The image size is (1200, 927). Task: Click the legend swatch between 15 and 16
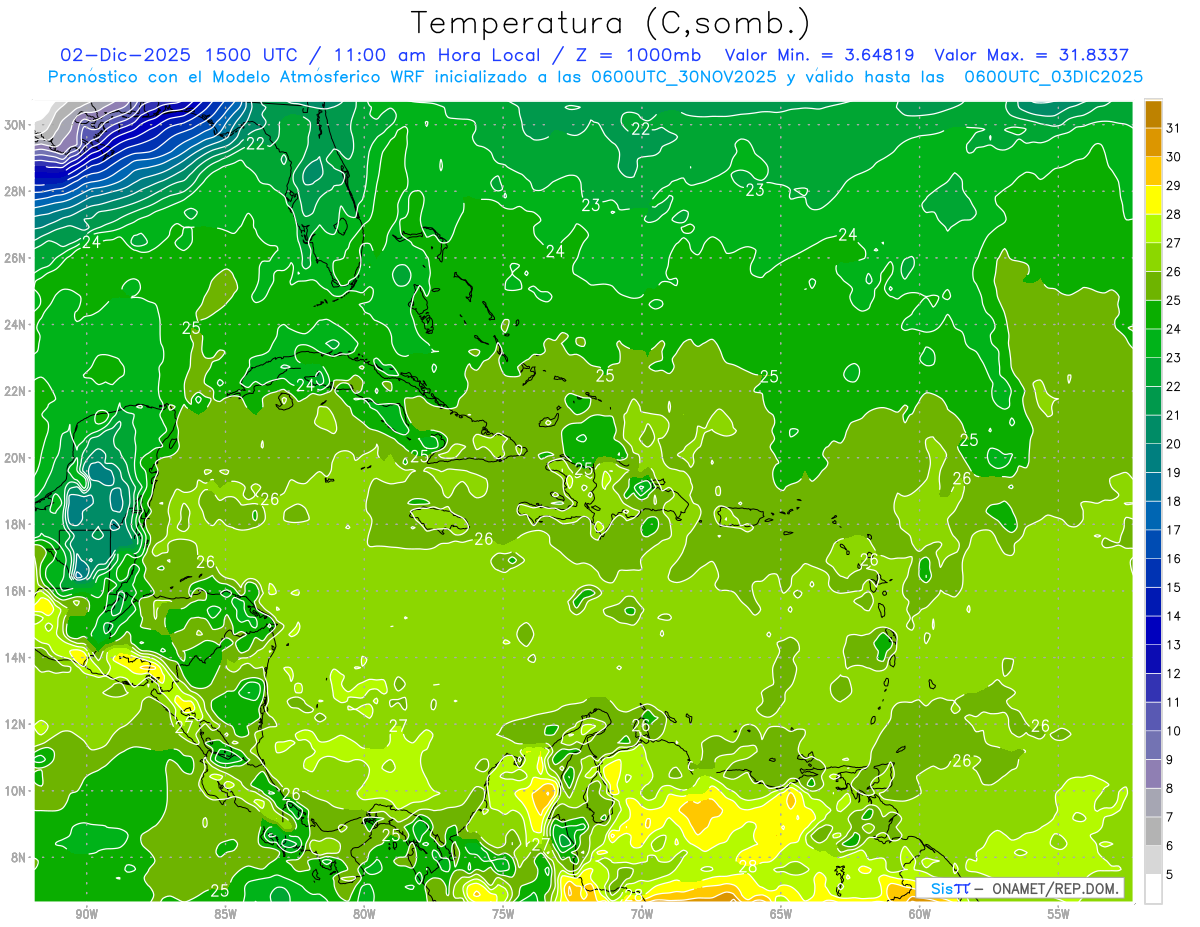tap(1153, 573)
